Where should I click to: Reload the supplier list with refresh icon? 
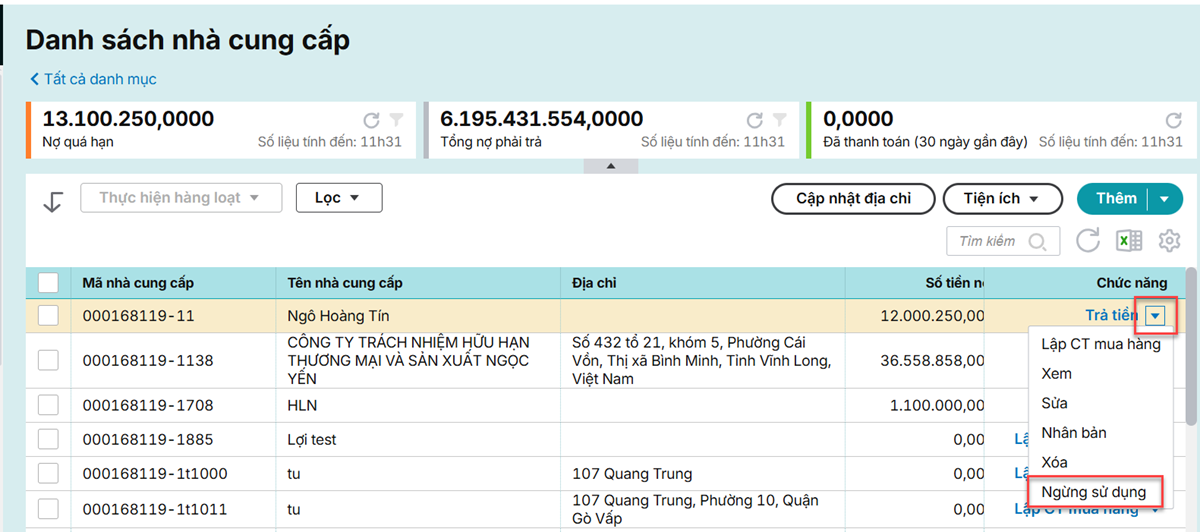[x=1088, y=241]
